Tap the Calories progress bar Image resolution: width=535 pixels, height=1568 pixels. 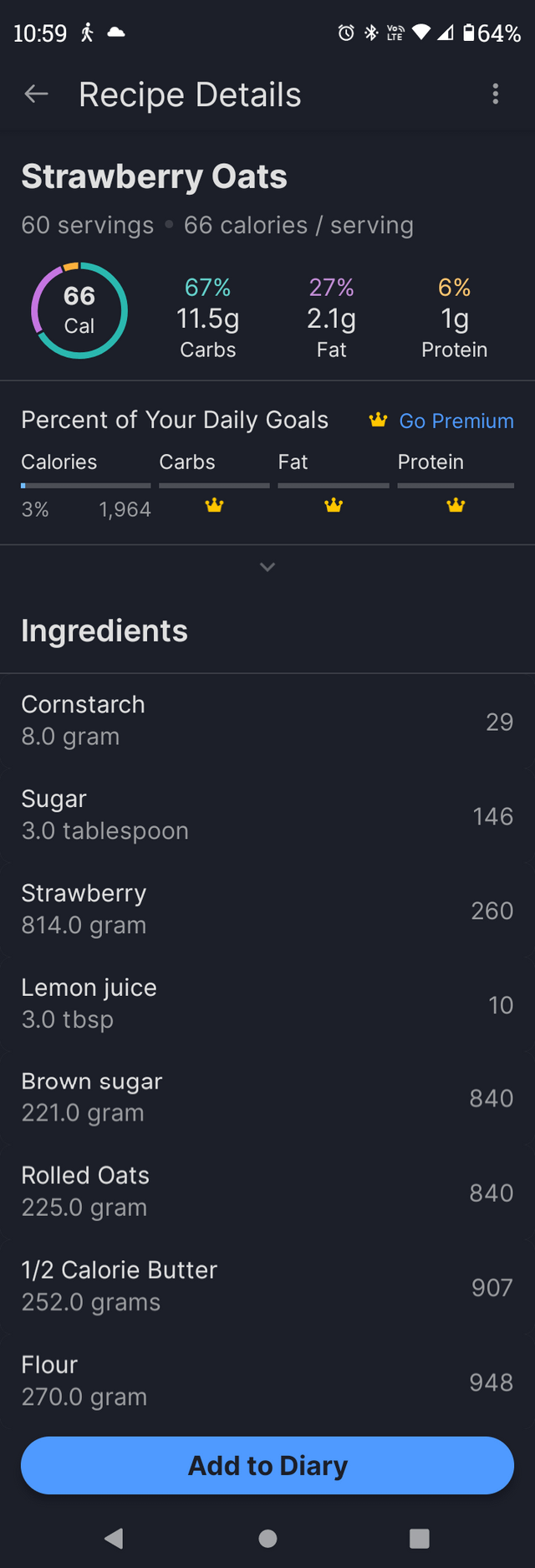tap(85, 485)
